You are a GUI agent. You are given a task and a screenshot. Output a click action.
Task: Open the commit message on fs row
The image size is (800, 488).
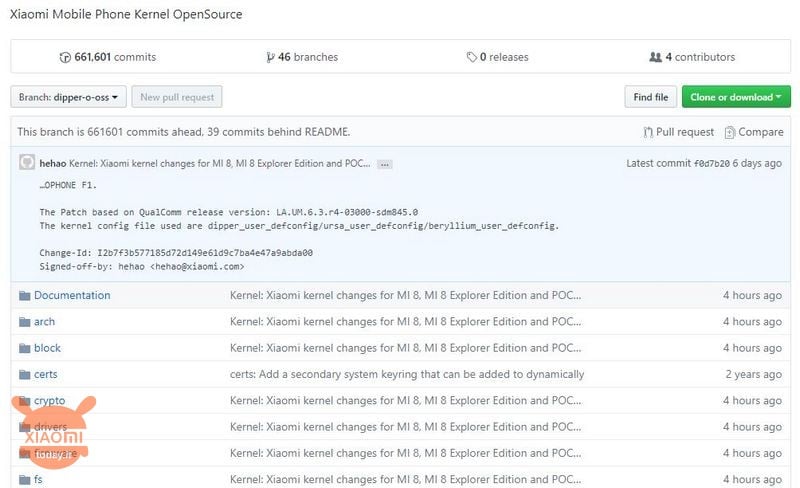(x=405, y=479)
